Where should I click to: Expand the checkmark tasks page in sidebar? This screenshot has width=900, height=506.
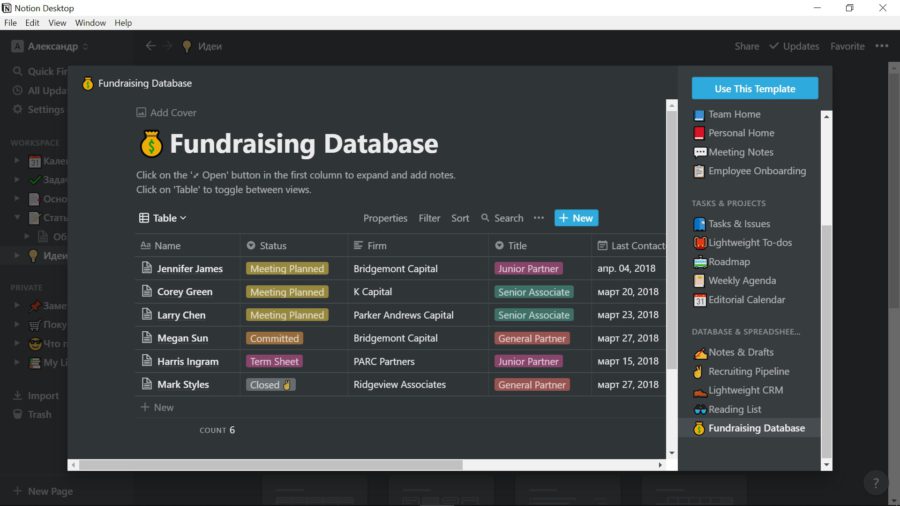[x=17, y=180]
